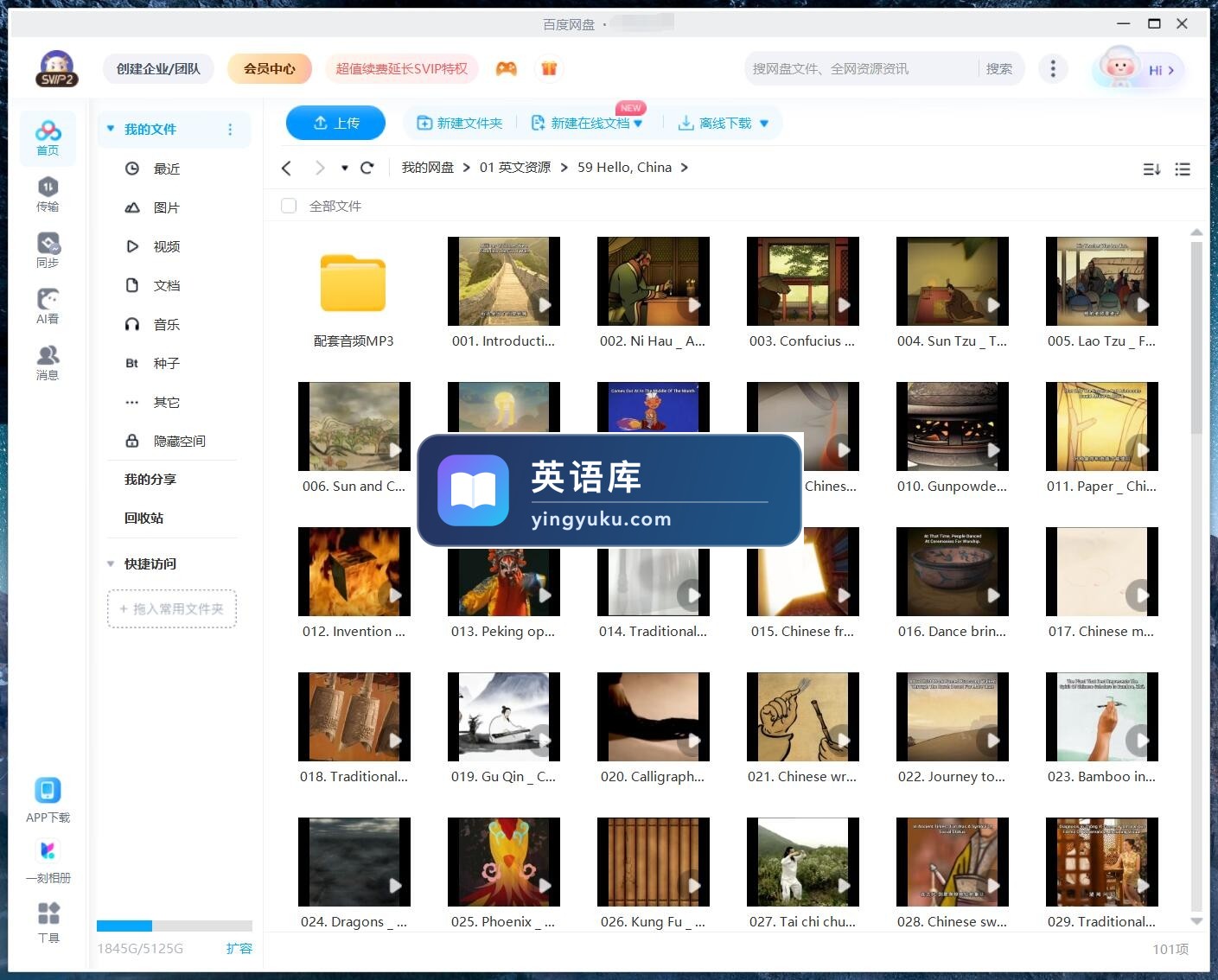Select video 029. Traditional... thumbnail

point(1102,862)
